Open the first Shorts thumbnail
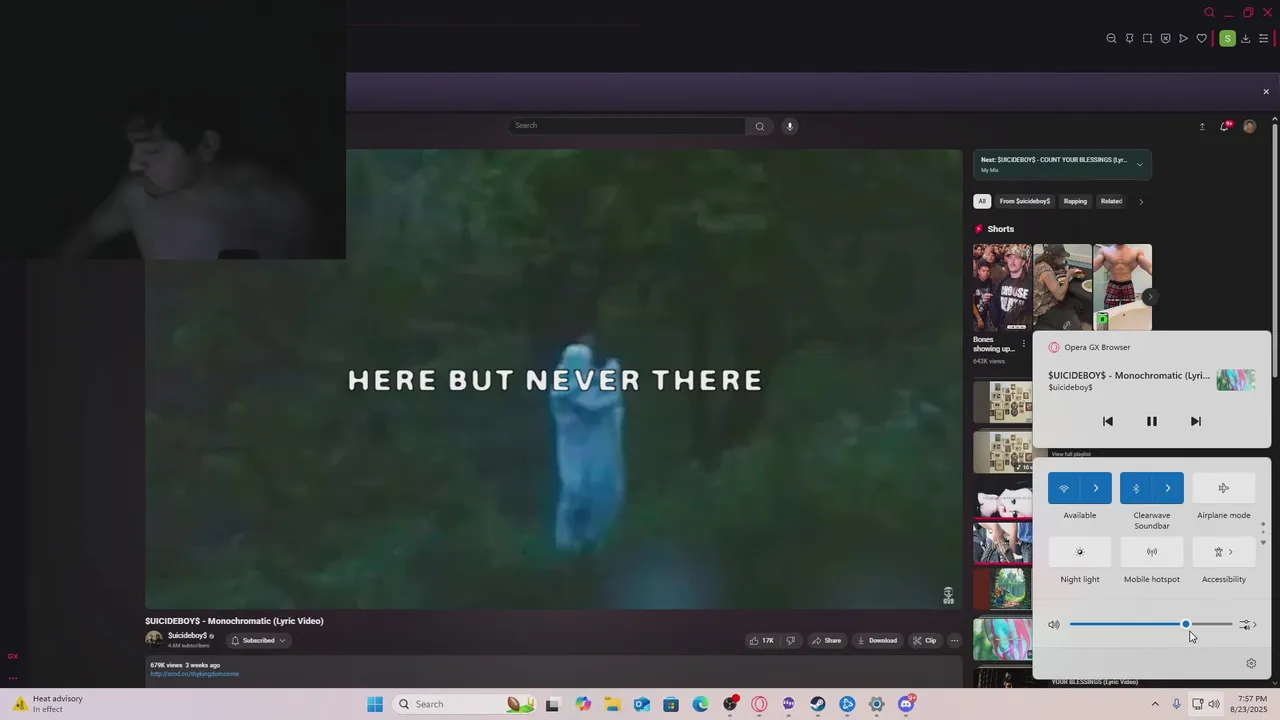The width and height of the screenshot is (1280, 720). coord(1002,287)
